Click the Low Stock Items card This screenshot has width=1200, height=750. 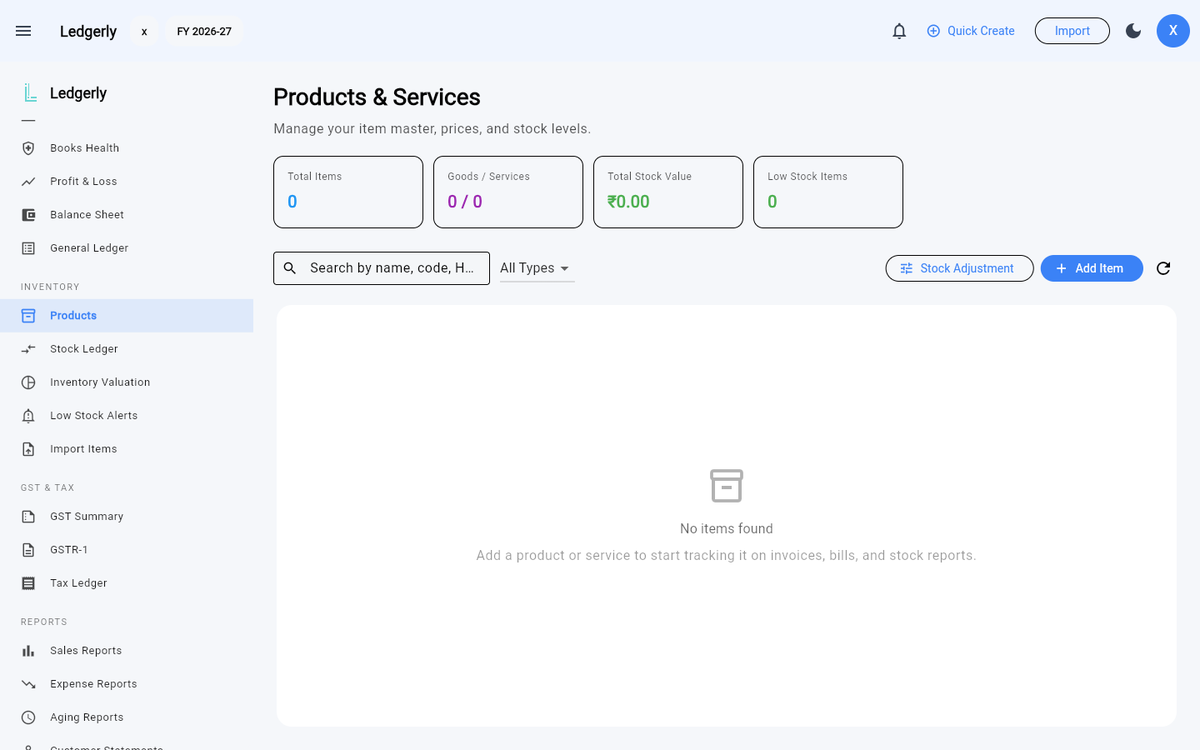coord(828,192)
